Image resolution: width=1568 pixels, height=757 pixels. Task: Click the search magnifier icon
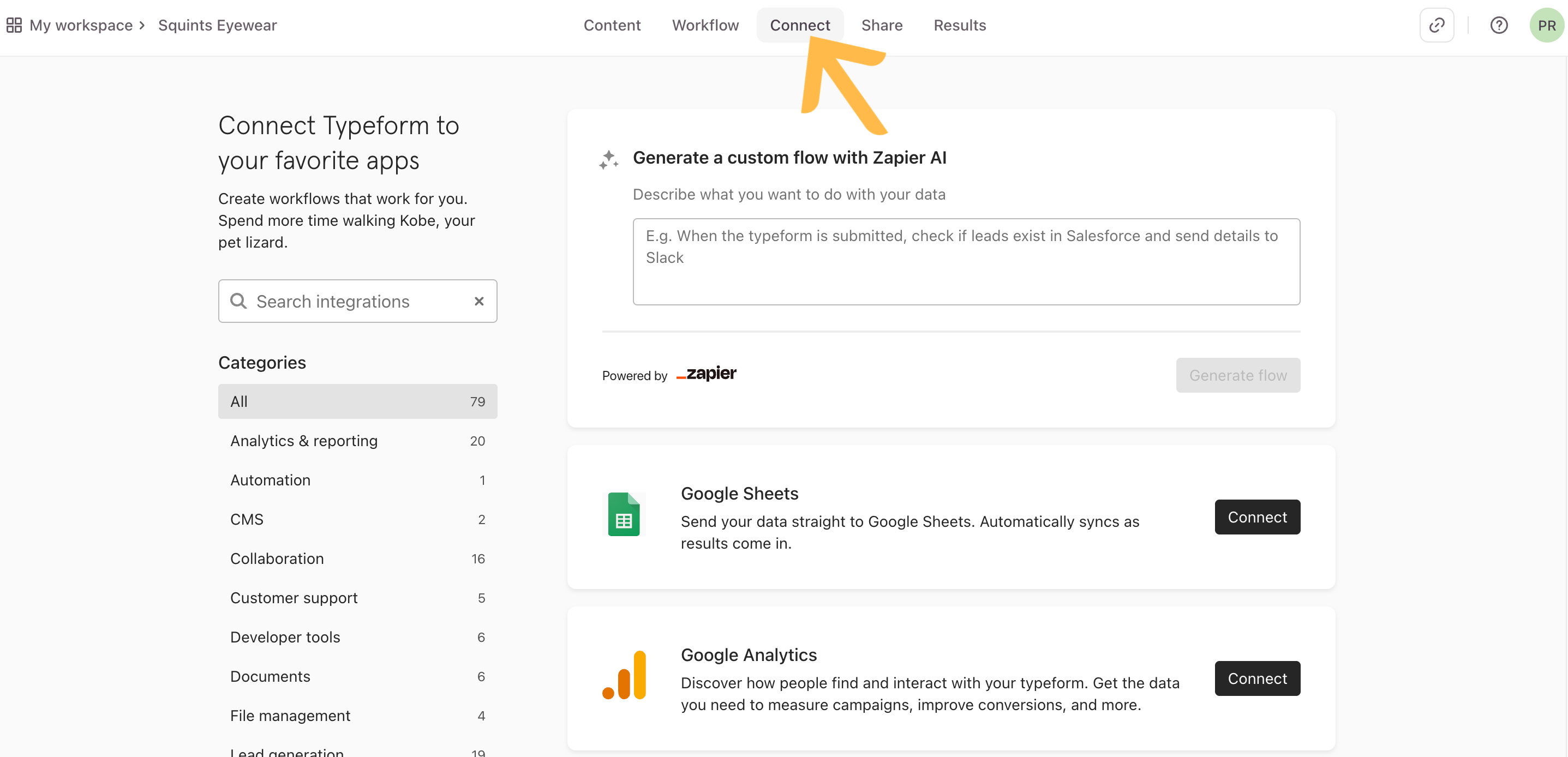pos(238,301)
